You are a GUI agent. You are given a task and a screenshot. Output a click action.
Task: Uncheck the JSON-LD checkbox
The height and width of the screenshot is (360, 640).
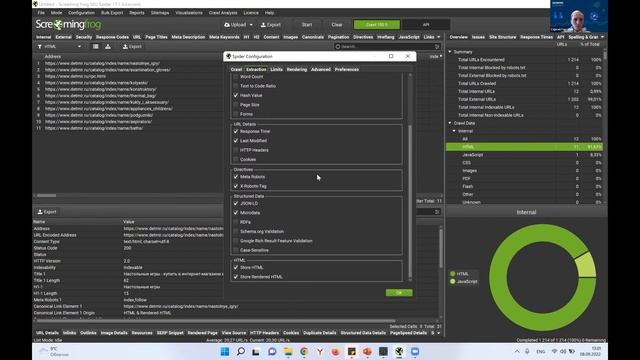click(x=236, y=203)
